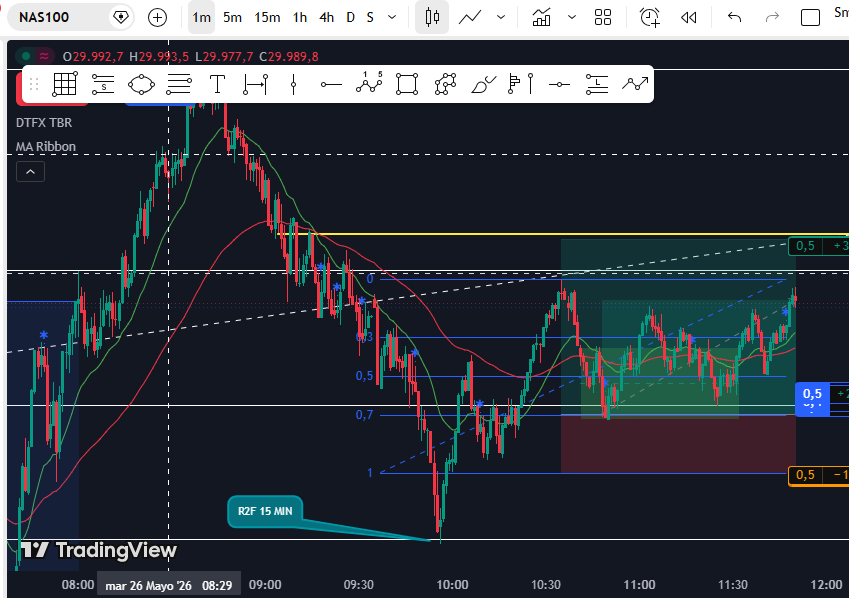Click the open value O29.992,7
The height and width of the screenshot is (598, 849).
coord(93,56)
